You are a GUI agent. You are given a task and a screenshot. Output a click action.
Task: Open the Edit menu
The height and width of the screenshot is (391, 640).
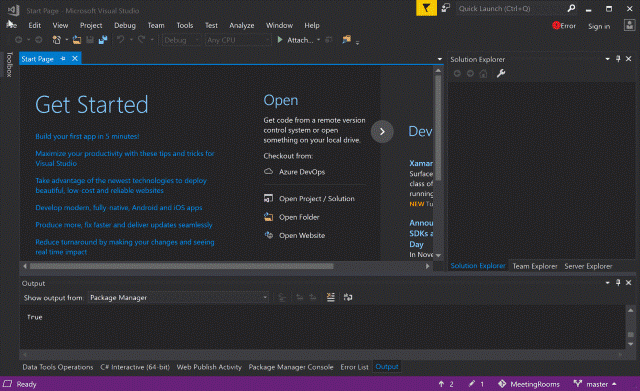(34, 25)
